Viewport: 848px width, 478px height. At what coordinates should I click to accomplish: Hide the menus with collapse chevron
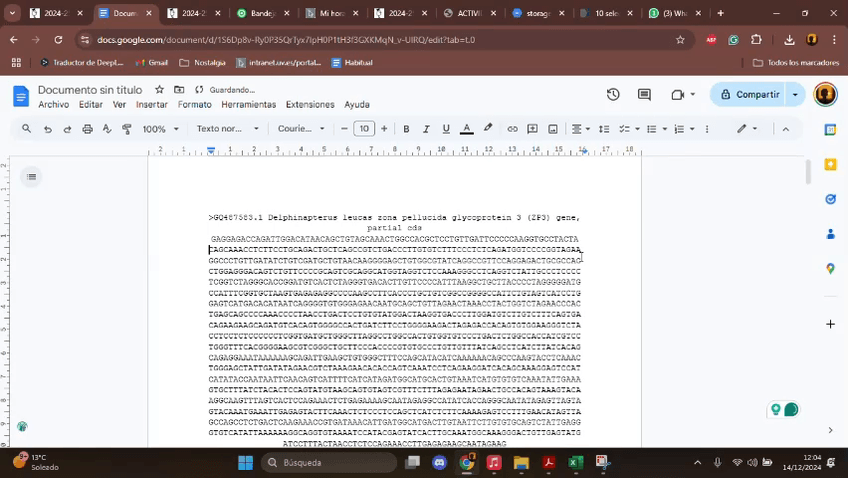tap(786, 129)
